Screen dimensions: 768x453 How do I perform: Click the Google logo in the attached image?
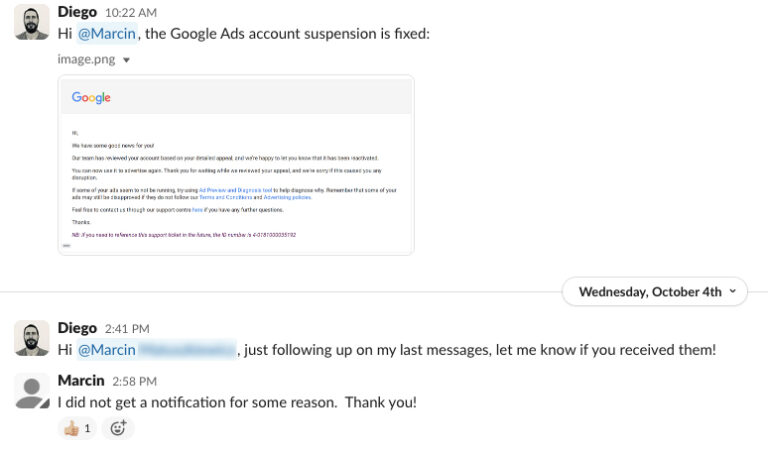coord(91,98)
